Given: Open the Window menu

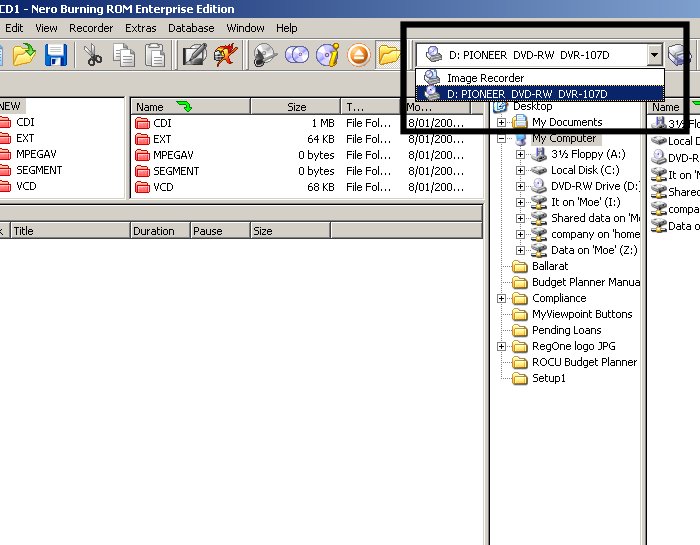Looking at the screenshot, I should pos(245,28).
